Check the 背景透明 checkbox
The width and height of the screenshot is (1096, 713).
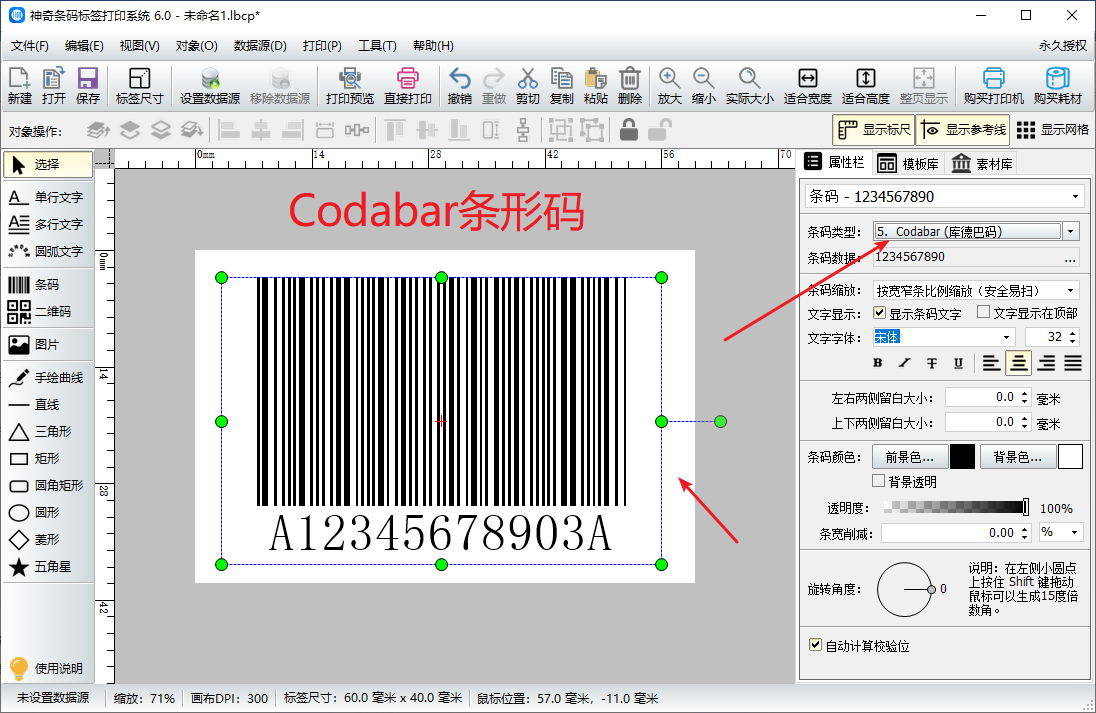879,481
